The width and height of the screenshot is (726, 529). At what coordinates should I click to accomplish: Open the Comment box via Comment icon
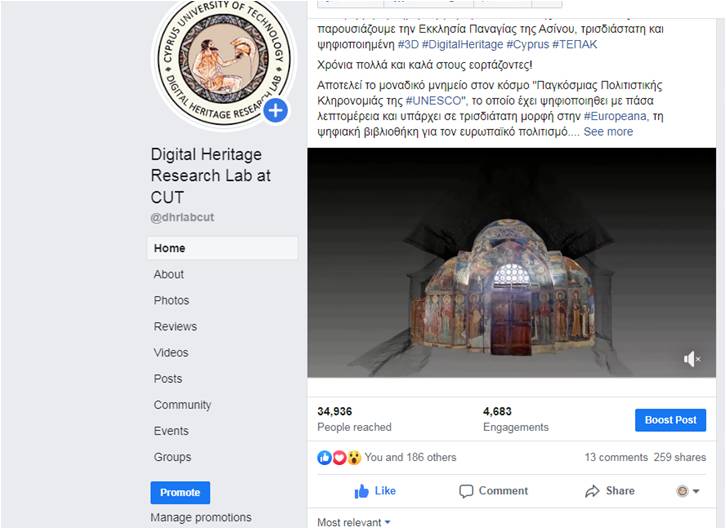click(x=493, y=491)
